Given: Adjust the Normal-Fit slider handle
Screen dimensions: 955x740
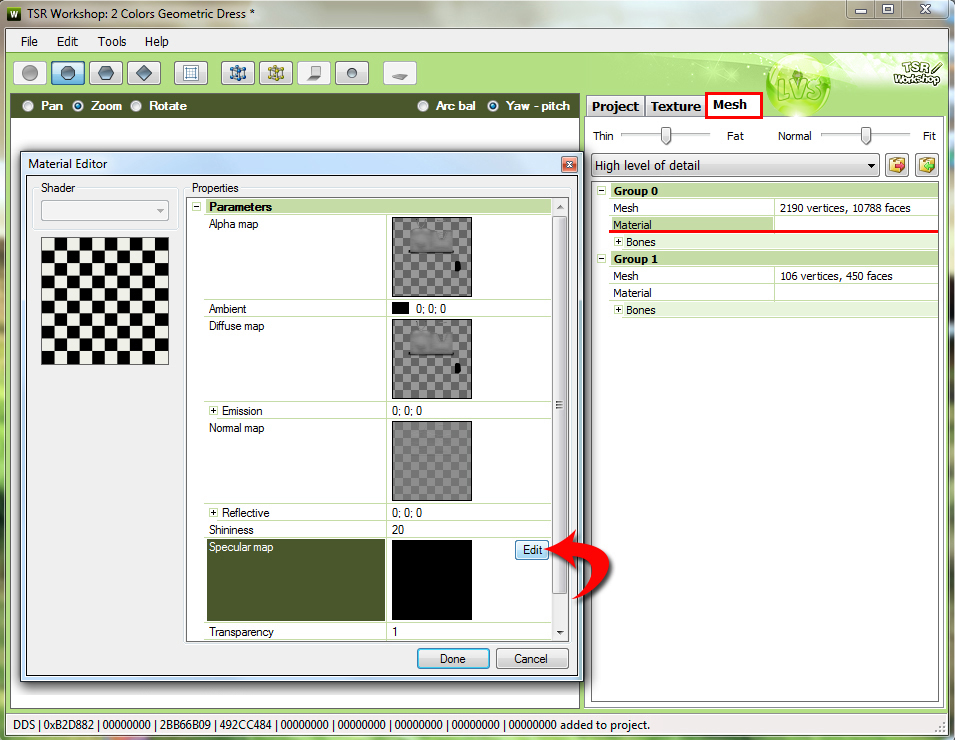Looking at the screenshot, I should (x=865, y=135).
